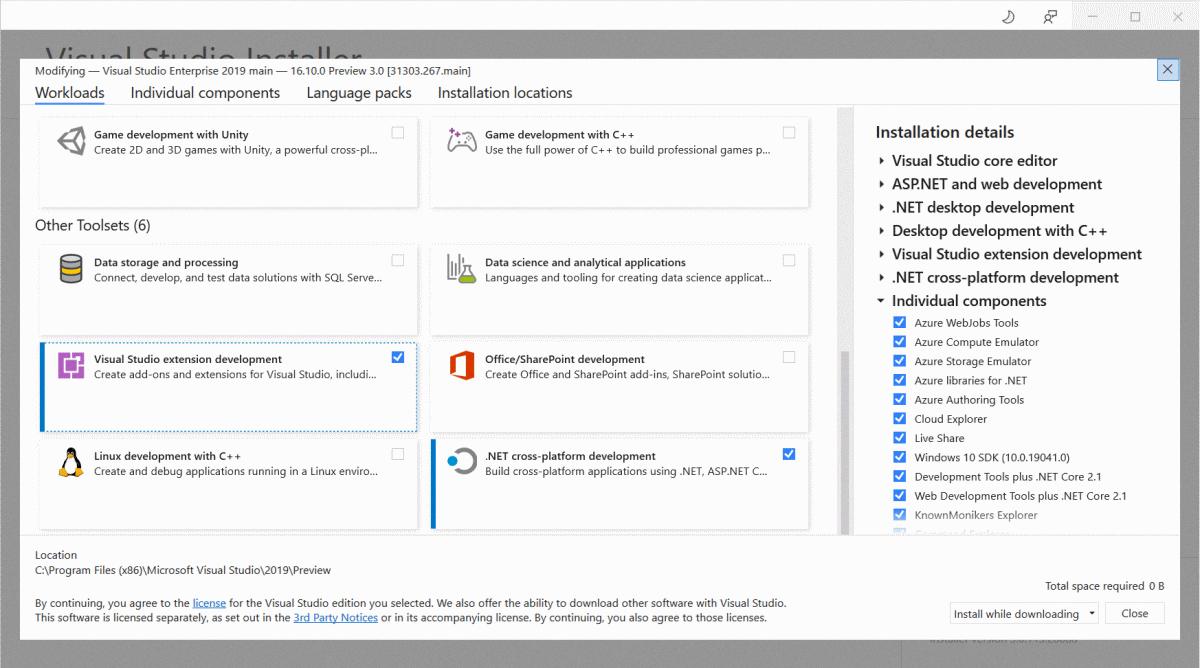Expand .NET desktop development details
Screen dimensions: 1200x668
pyautogui.click(x=881, y=208)
